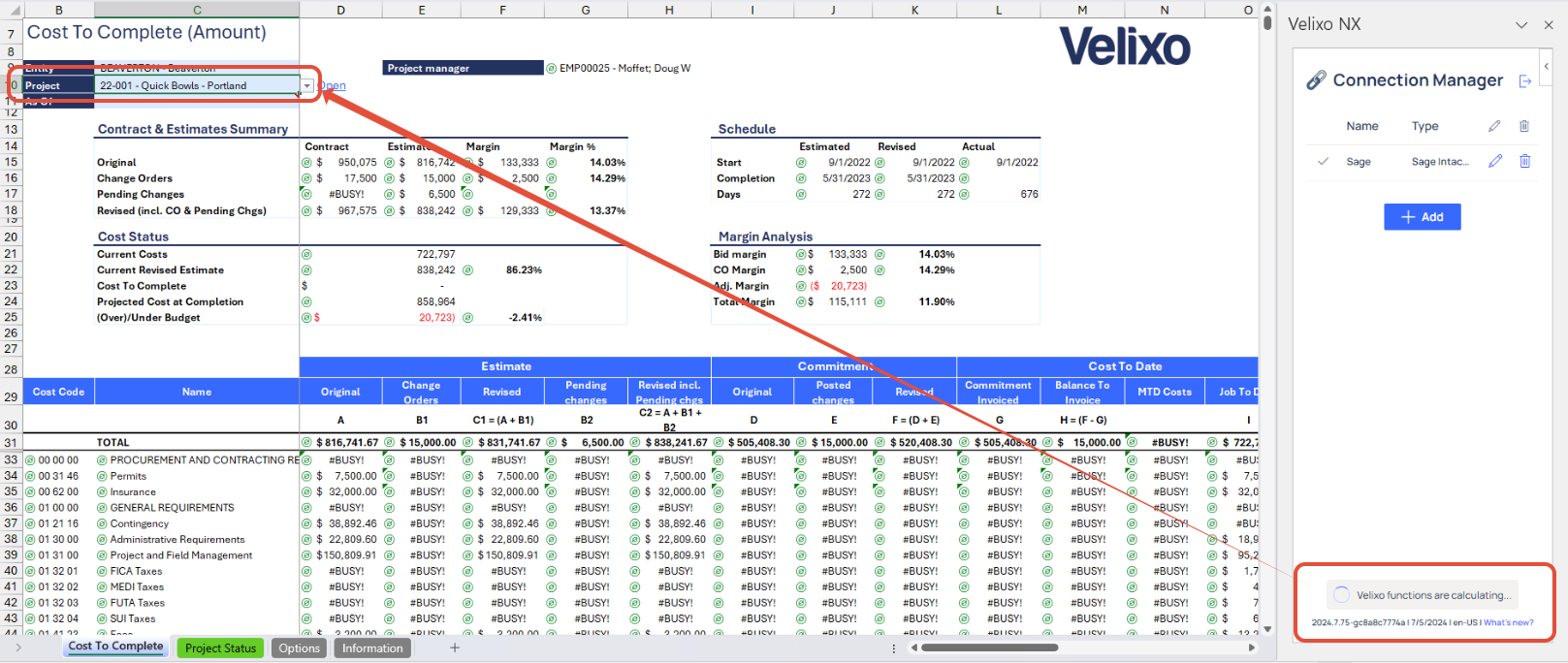Viewport: 1568px width, 663px height.
Task: Click the MTD Costs column header
Action: point(1165,392)
